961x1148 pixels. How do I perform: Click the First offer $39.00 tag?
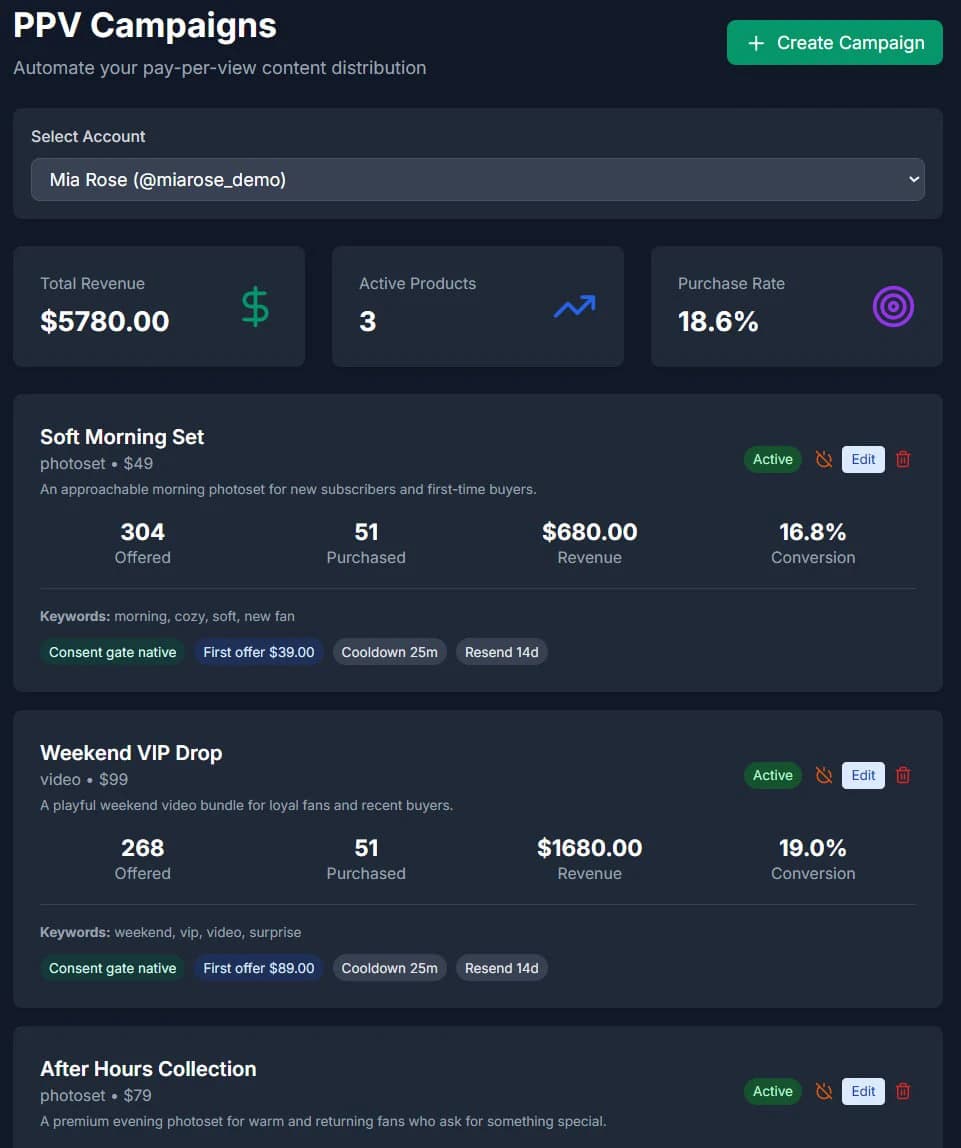coord(258,652)
